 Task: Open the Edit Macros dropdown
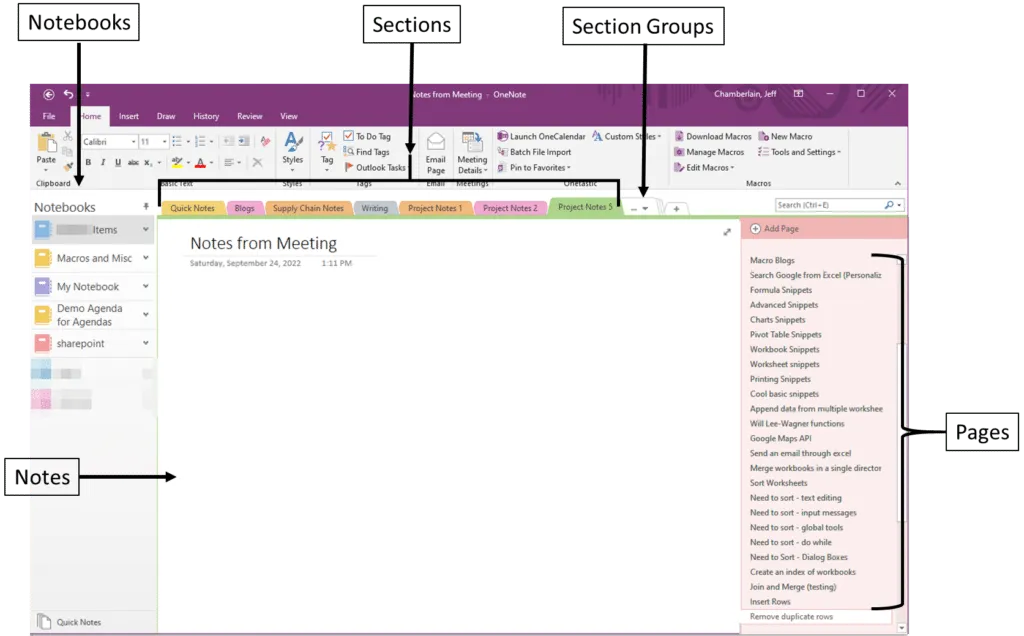coord(704,168)
